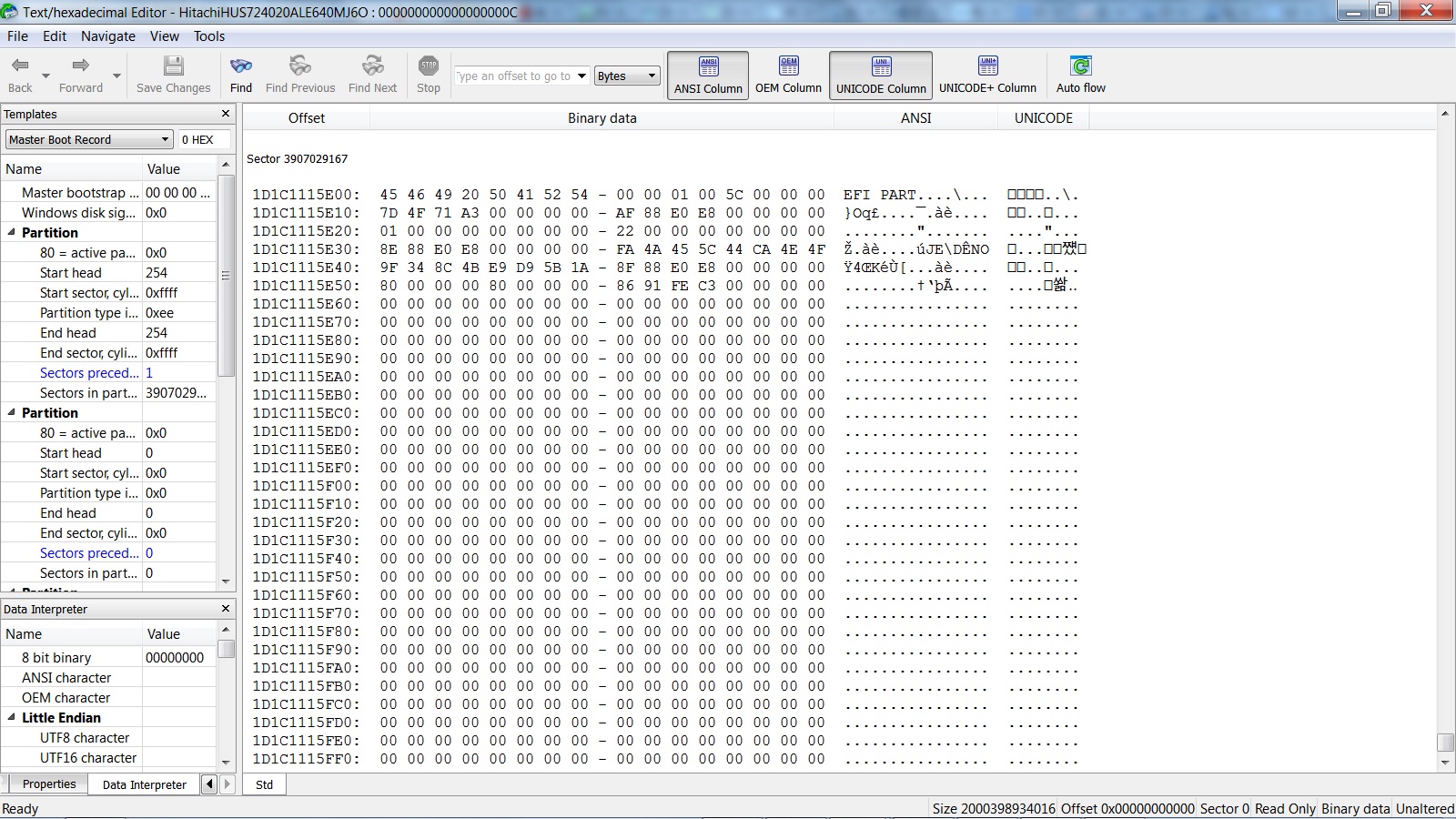Click the UNICODE column header
Viewport: 1456px width, 819px height.
1043,117
